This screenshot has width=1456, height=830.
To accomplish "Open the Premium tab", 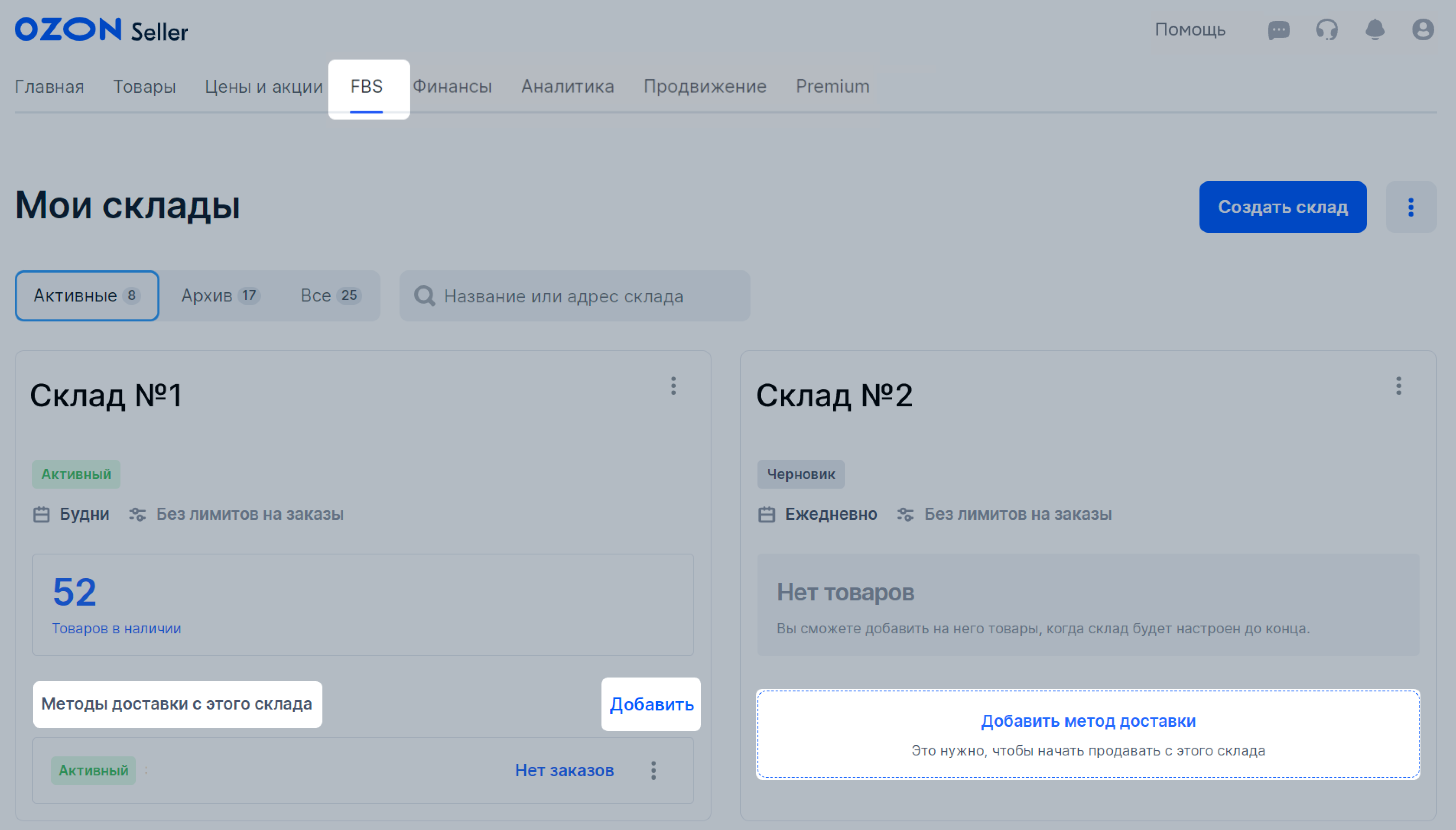I will [833, 87].
